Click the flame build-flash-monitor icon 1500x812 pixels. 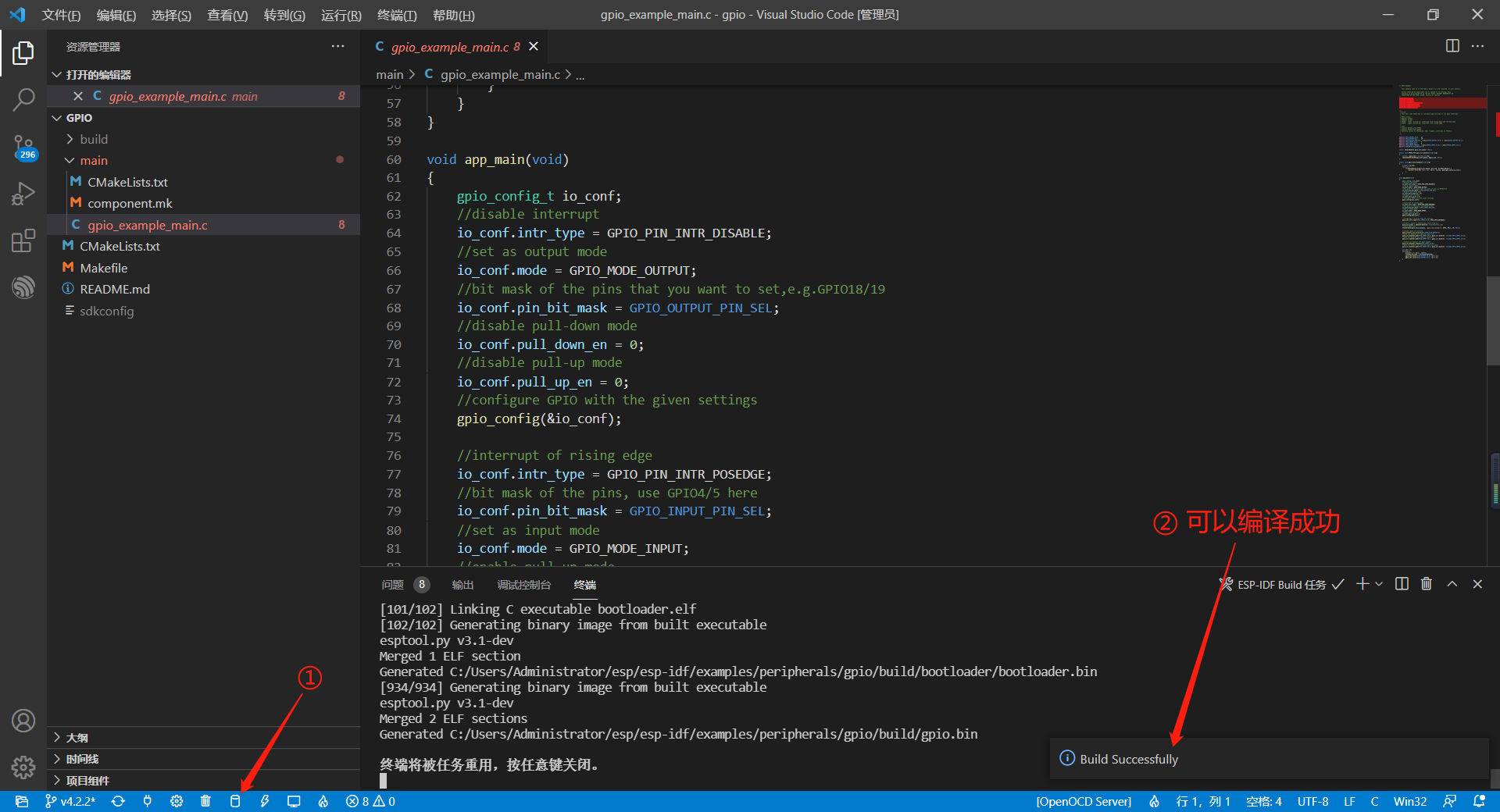323,801
